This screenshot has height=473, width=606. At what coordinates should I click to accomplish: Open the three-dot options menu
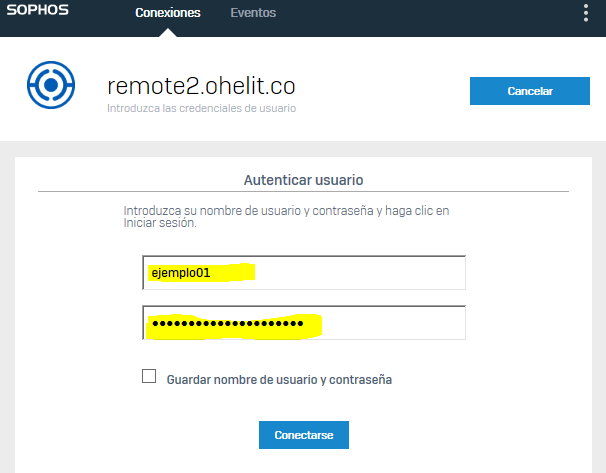tap(586, 13)
